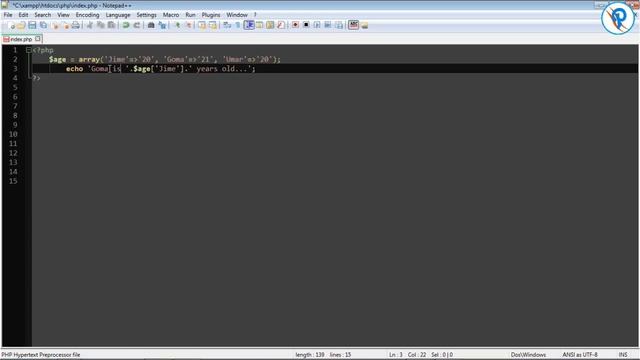Click the ANSI as UTF-8 encoding status entry
The image size is (640, 360).
[x=580, y=355]
